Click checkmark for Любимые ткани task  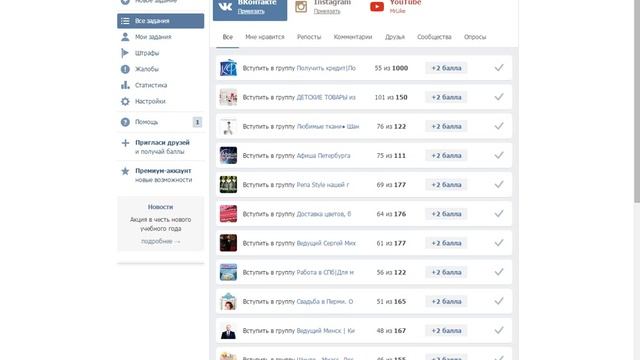tap(499, 126)
